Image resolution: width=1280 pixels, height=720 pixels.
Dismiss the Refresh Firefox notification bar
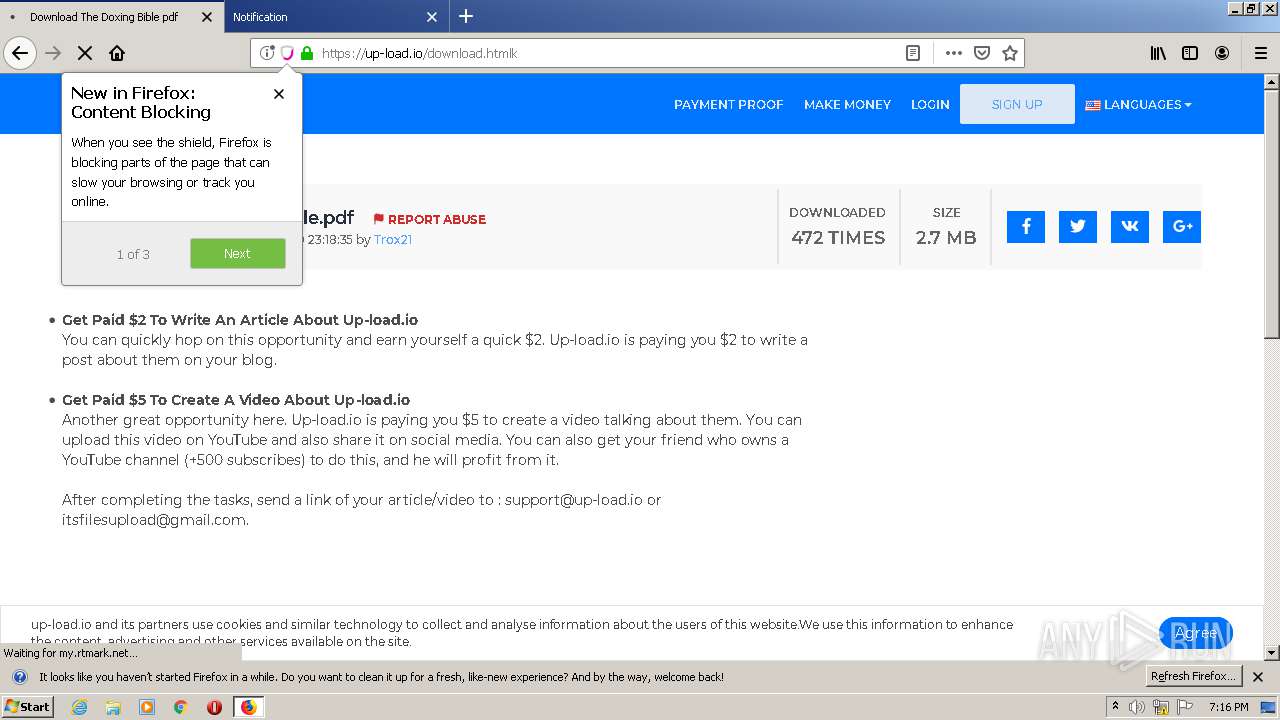point(1258,677)
